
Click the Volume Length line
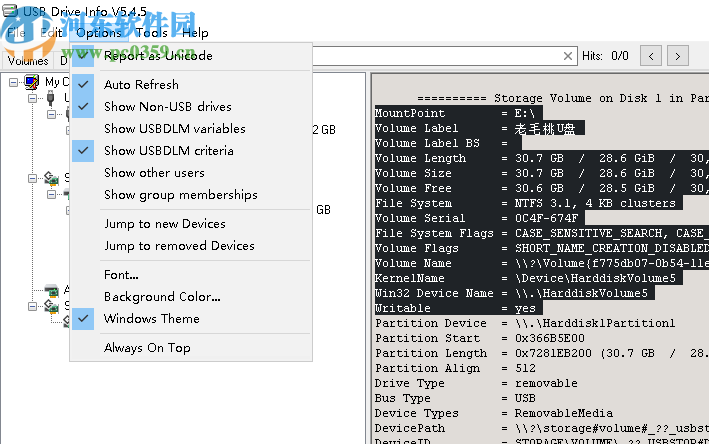pos(542,158)
